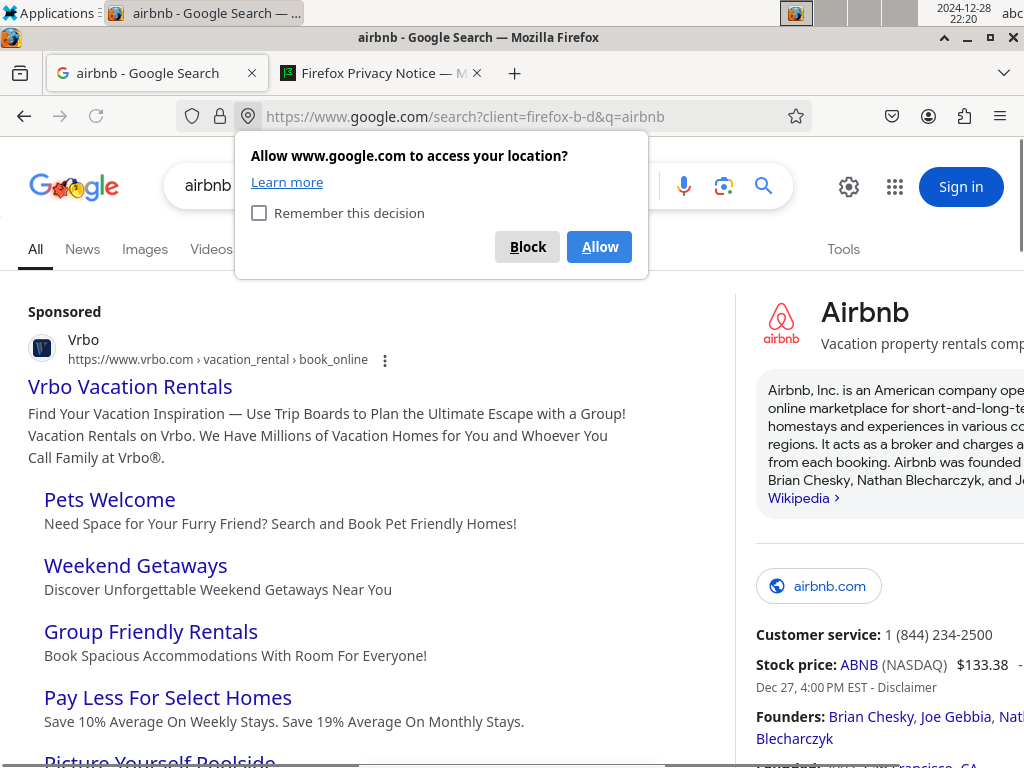The image size is (1024, 768).
Task: Open Firefox extensions puzzle icon
Action: [x=964, y=117]
